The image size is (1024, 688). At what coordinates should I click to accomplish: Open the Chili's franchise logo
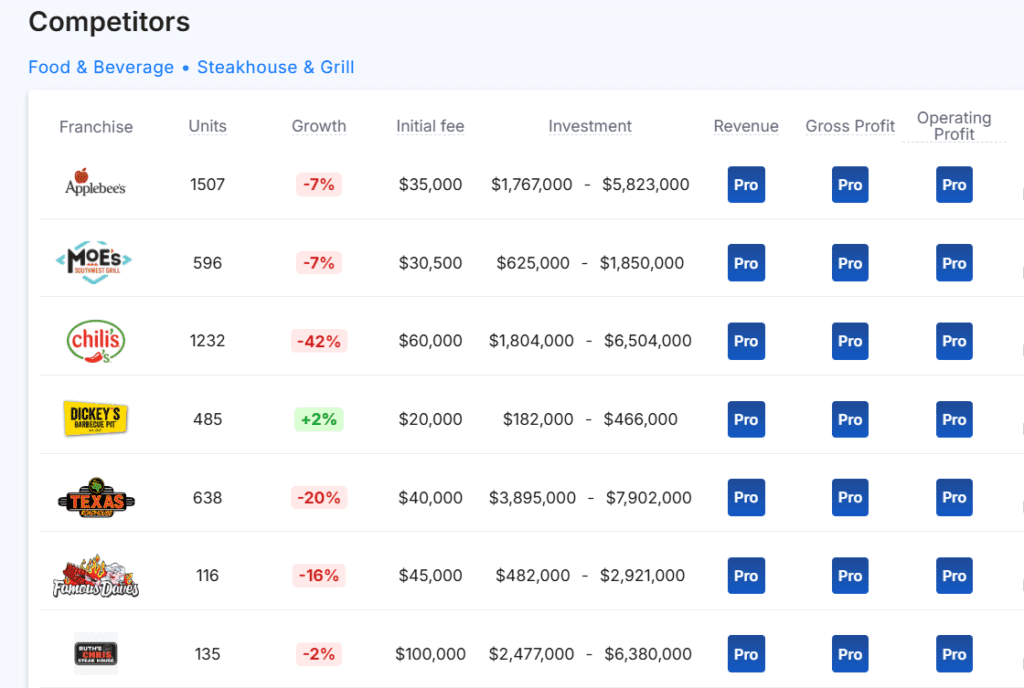coord(96,341)
